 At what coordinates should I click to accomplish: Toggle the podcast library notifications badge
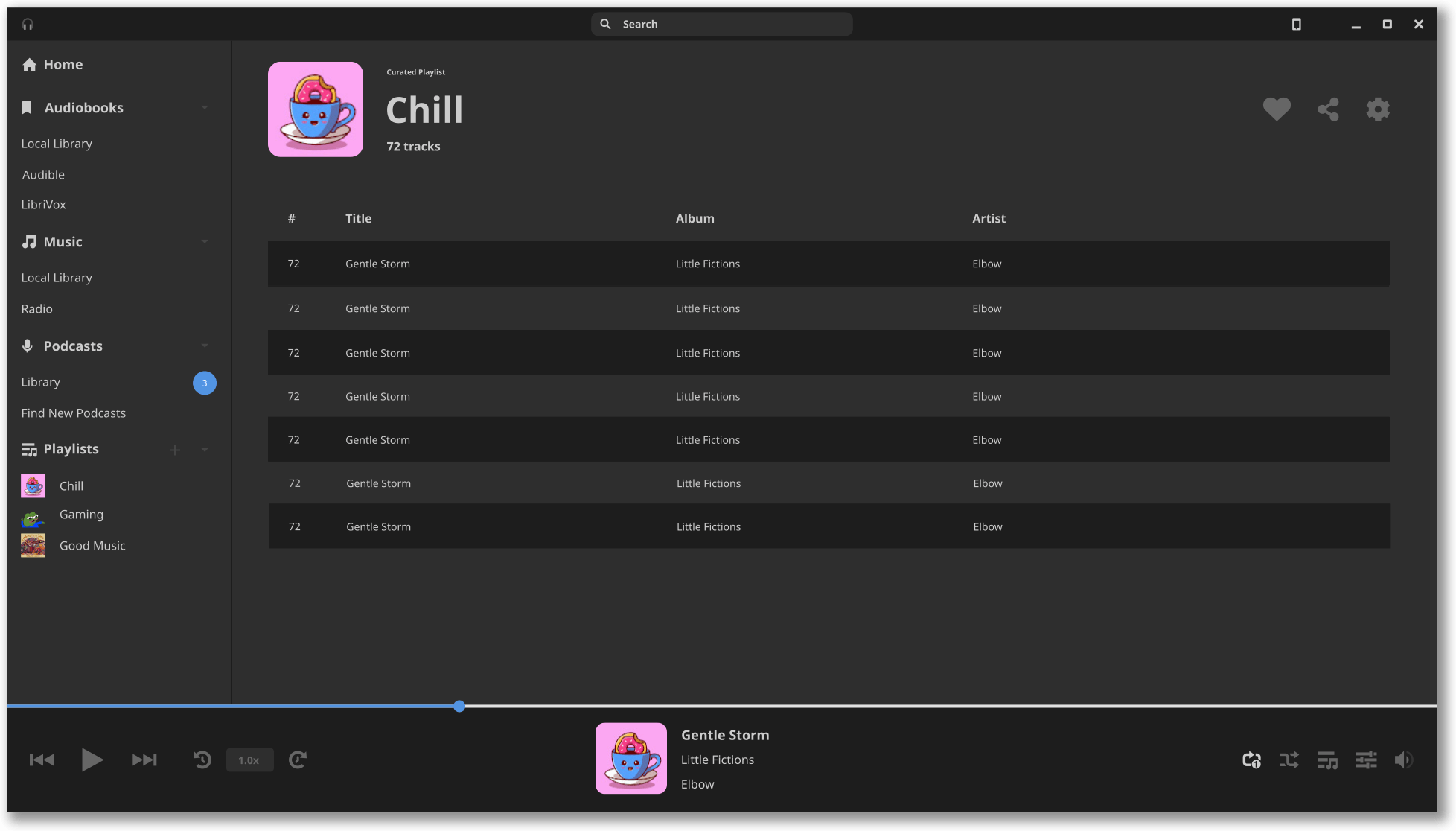[204, 383]
